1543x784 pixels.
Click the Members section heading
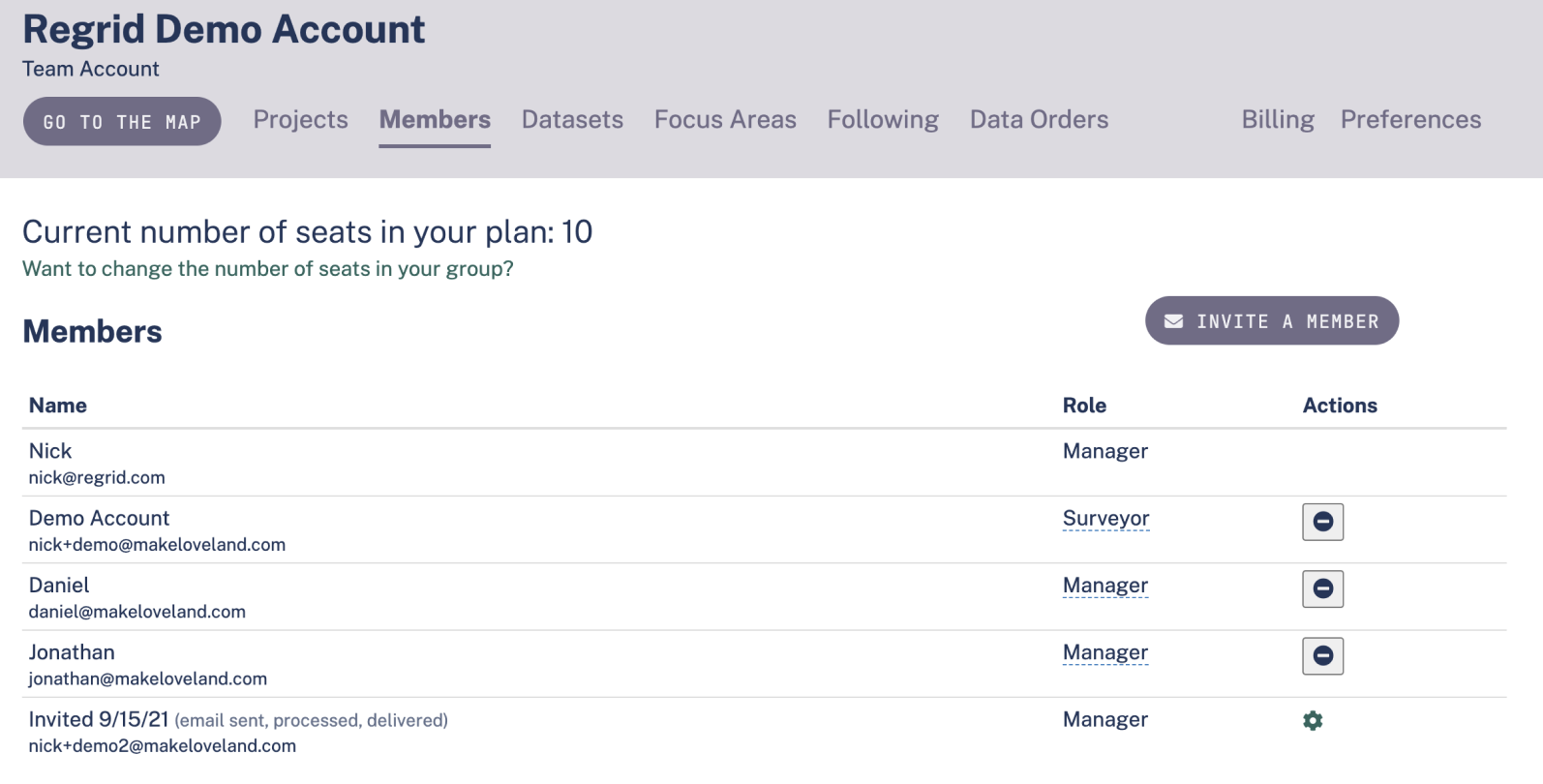point(92,331)
